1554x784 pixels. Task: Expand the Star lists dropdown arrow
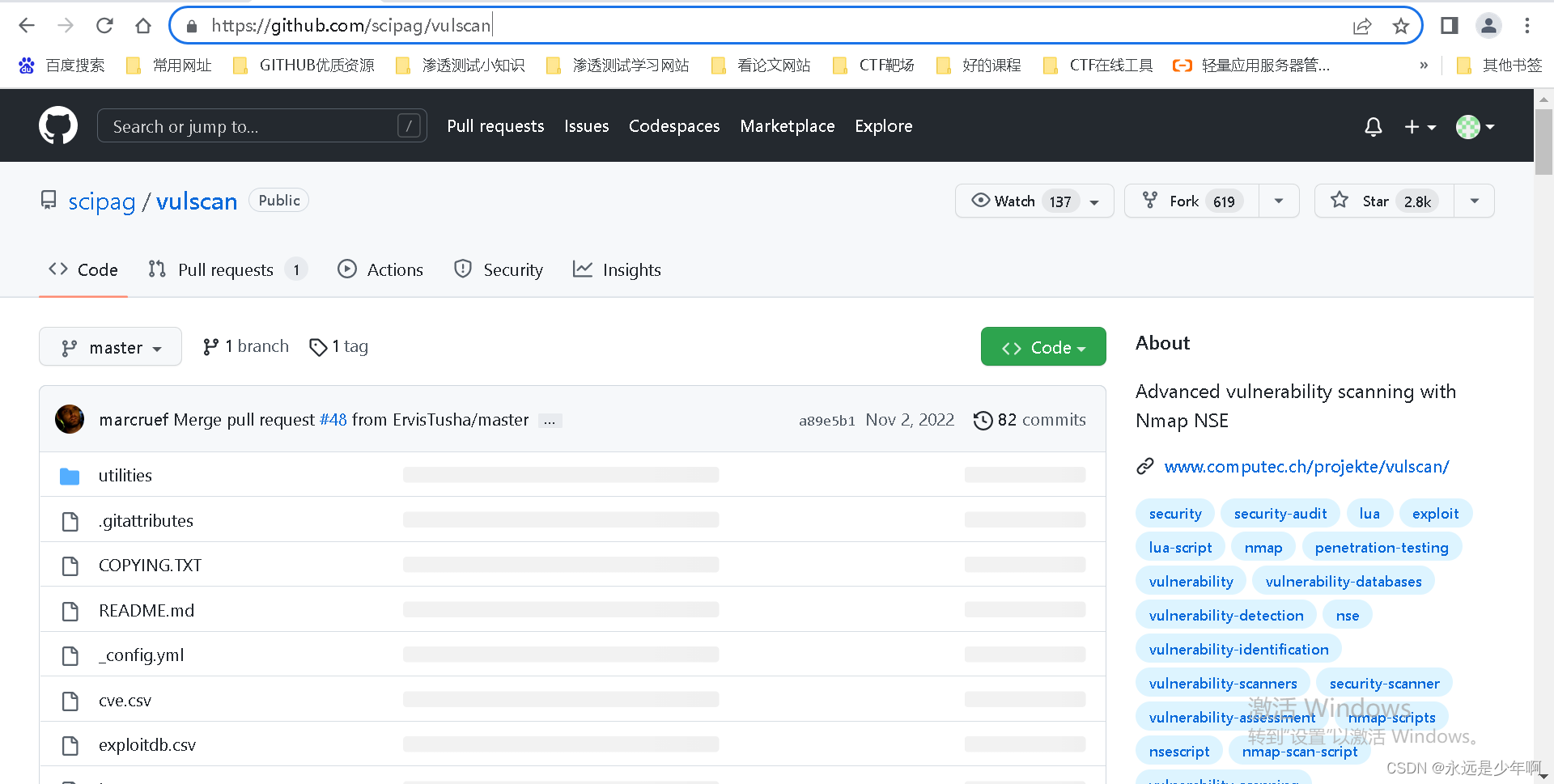tap(1474, 201)
